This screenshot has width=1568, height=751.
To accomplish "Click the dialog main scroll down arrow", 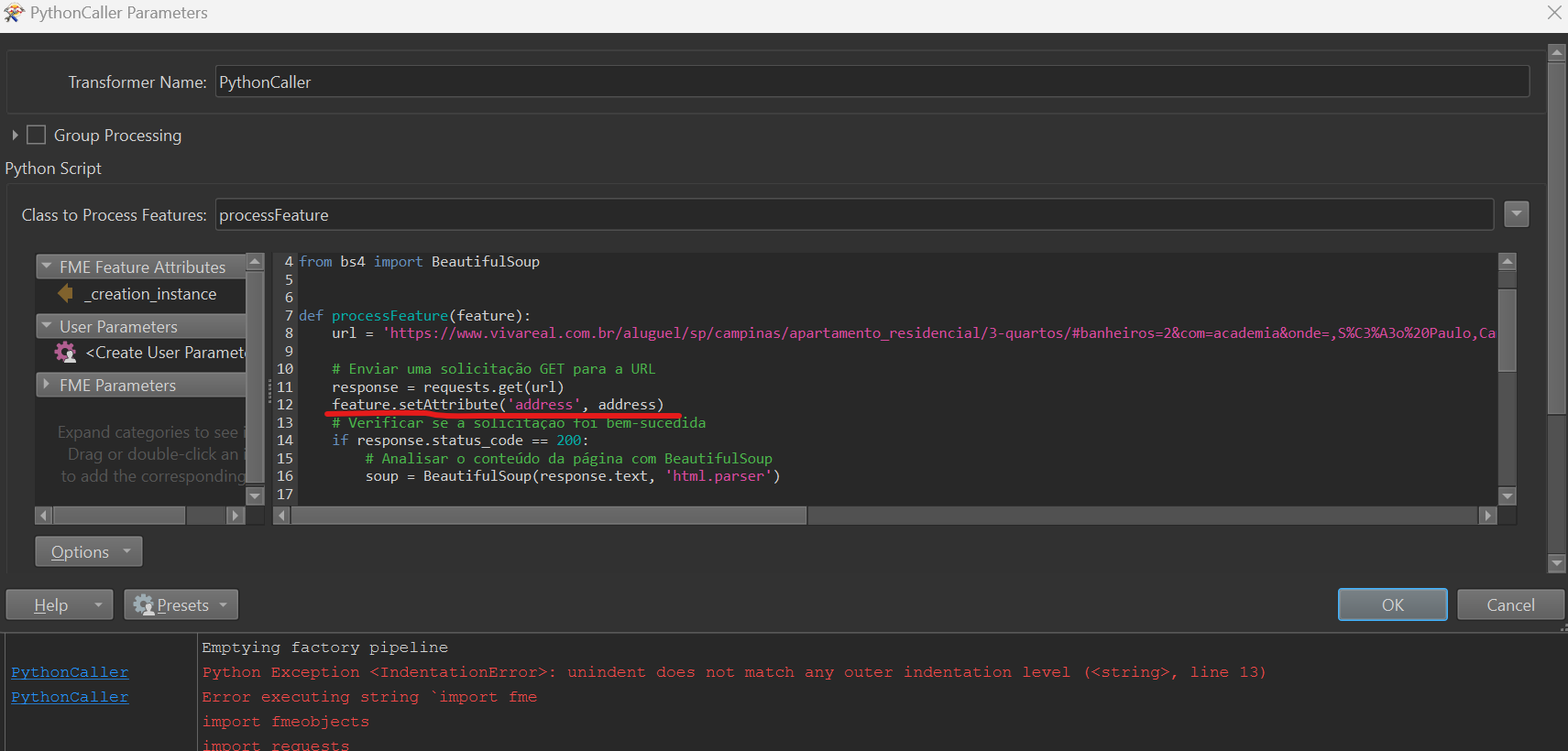I will pyautogui.click(x=1556, y=563).
